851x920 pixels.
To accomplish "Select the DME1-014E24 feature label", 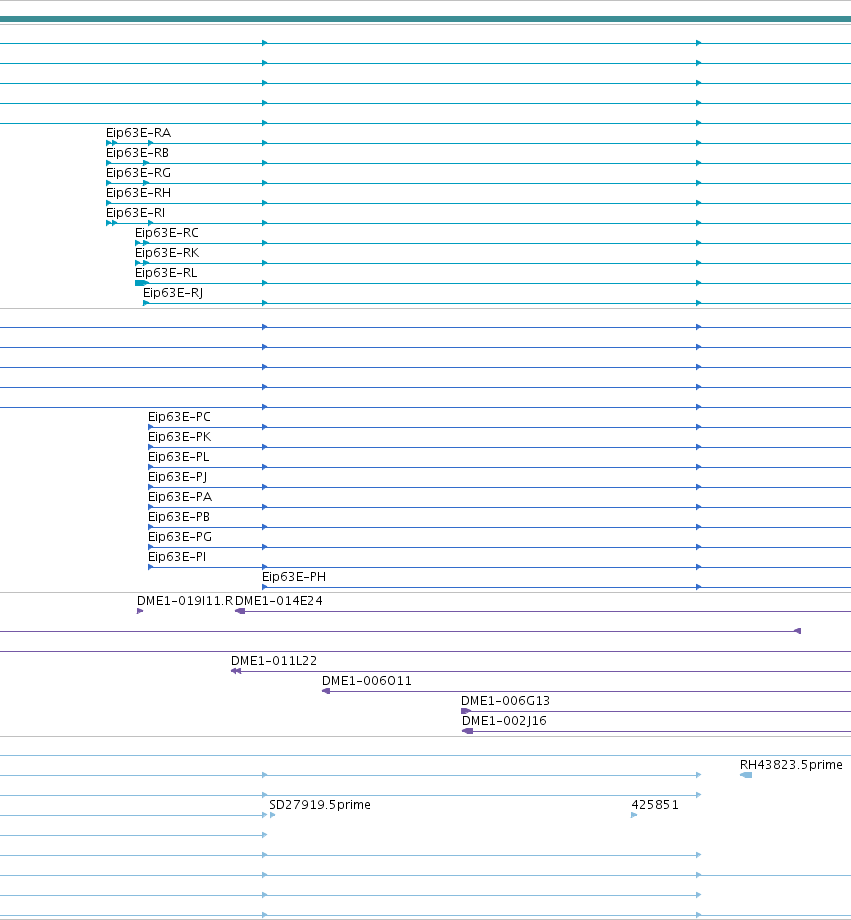I will [x=279, y=601].
